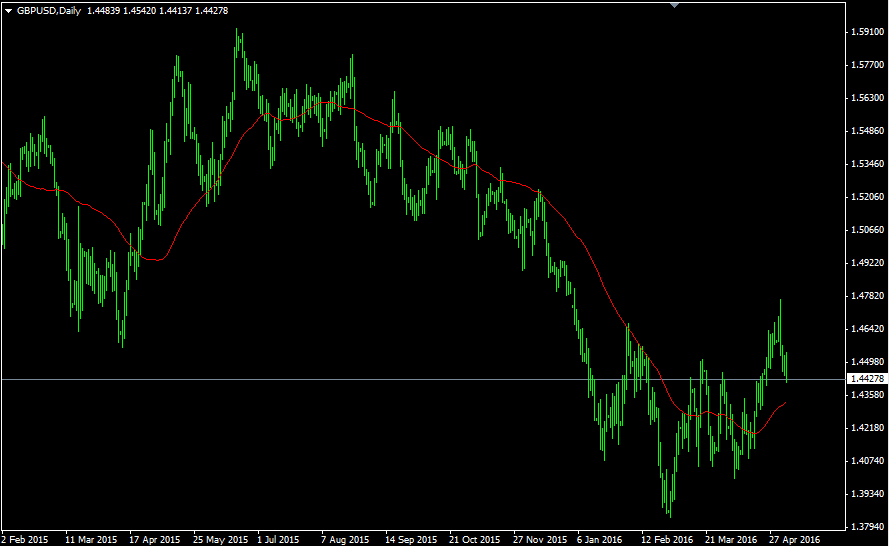
Task: Click the chart shift triangle marker at top
Action: pyautogui.click(x=674, y=5)
